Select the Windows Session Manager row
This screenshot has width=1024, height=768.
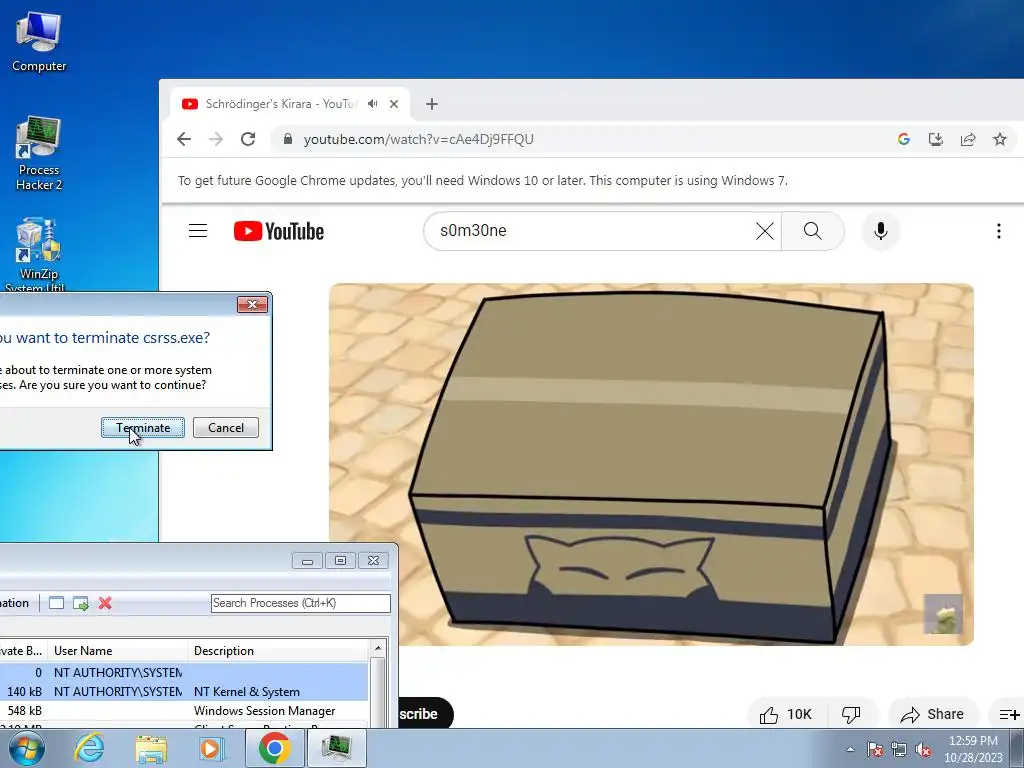pyautogui.click(x=184, y=711)
